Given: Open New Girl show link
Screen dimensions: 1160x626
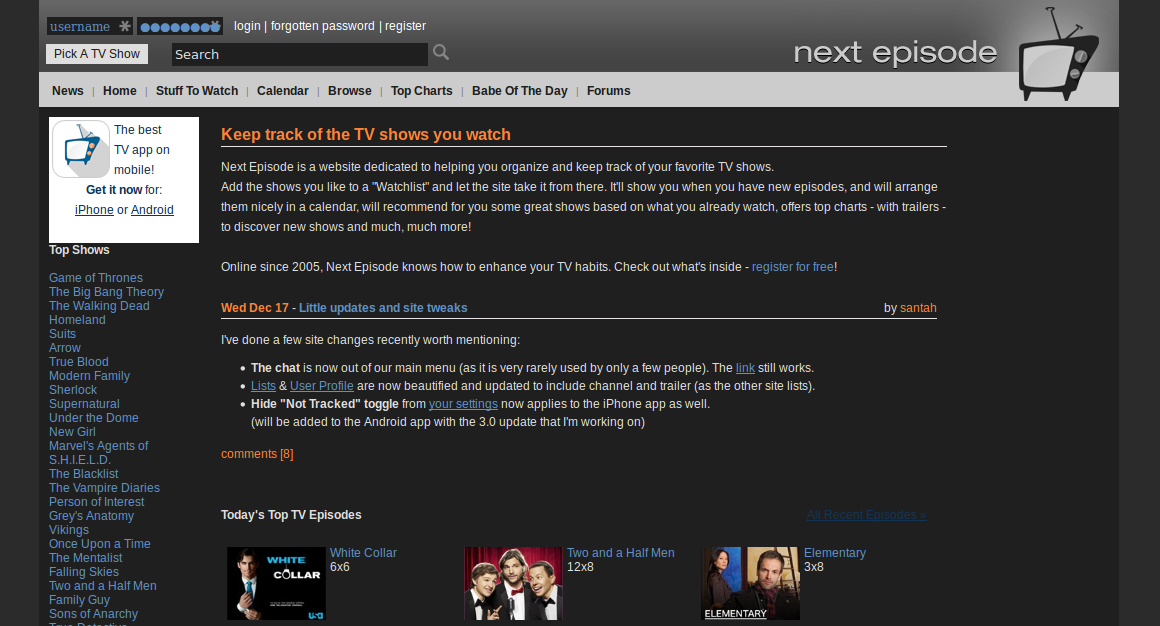Looking at the screenshot, I should 72,433.
